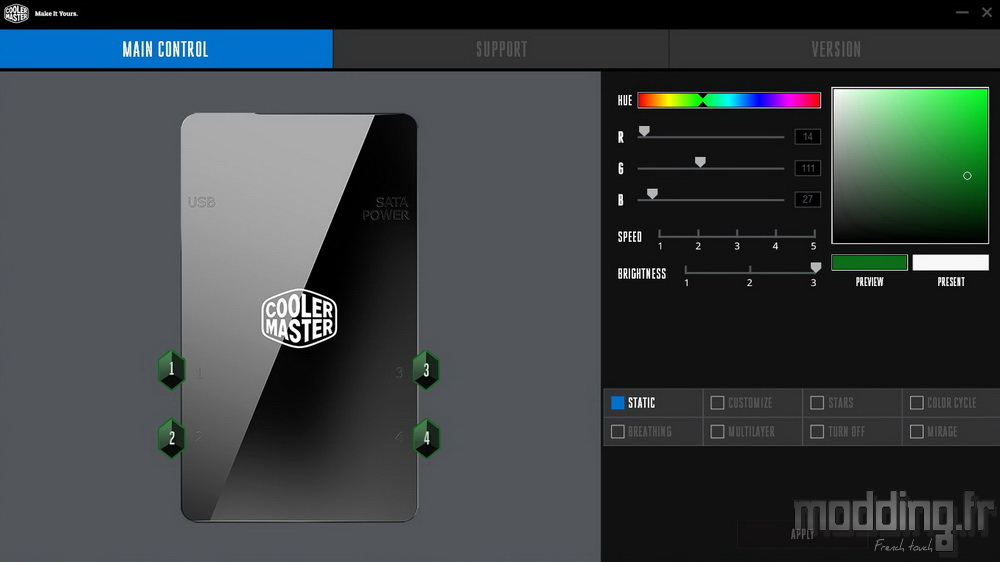
Task: Enable the Multilayer lighting mode
Action: click(x=717, y=432)
